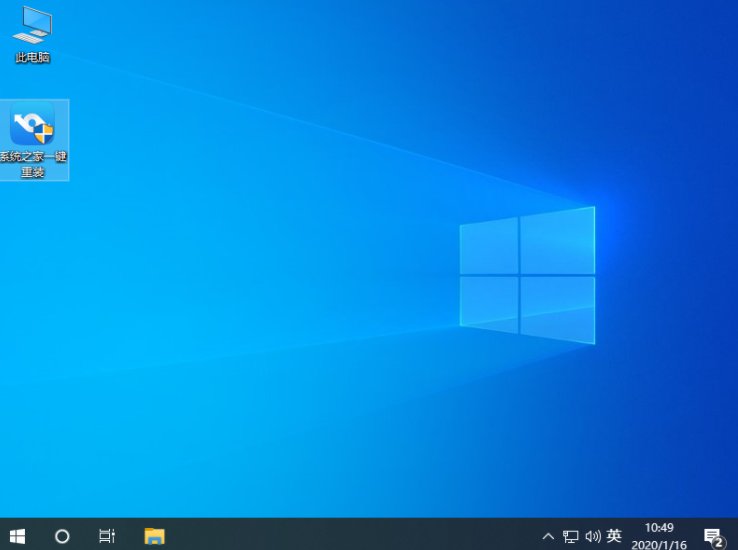The width and height of the screenshot is (738, 550).
Task: Click the 系统之家一键重装 text label
Action: pyautogui.click(x=33, y=165)
